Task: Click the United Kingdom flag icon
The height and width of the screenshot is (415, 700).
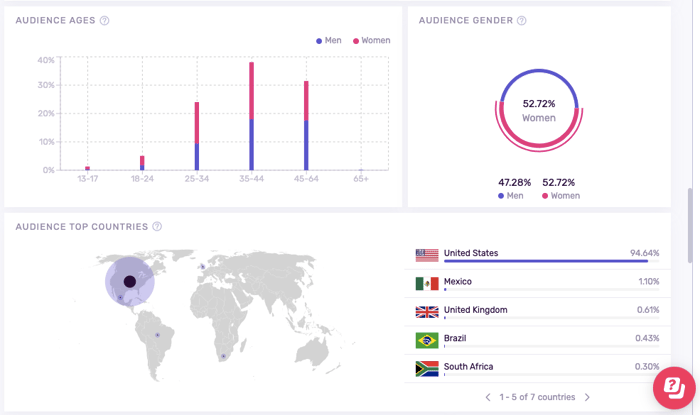Action: click(427, 311)
